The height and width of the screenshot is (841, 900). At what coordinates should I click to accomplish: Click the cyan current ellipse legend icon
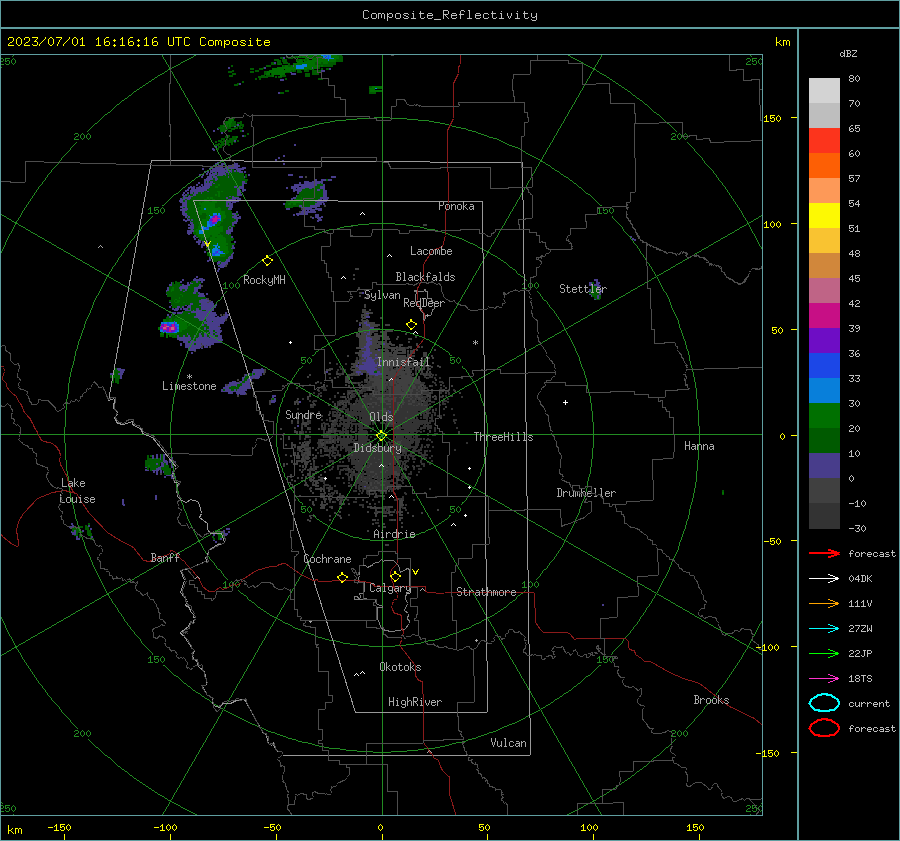(x=824, y=703)
